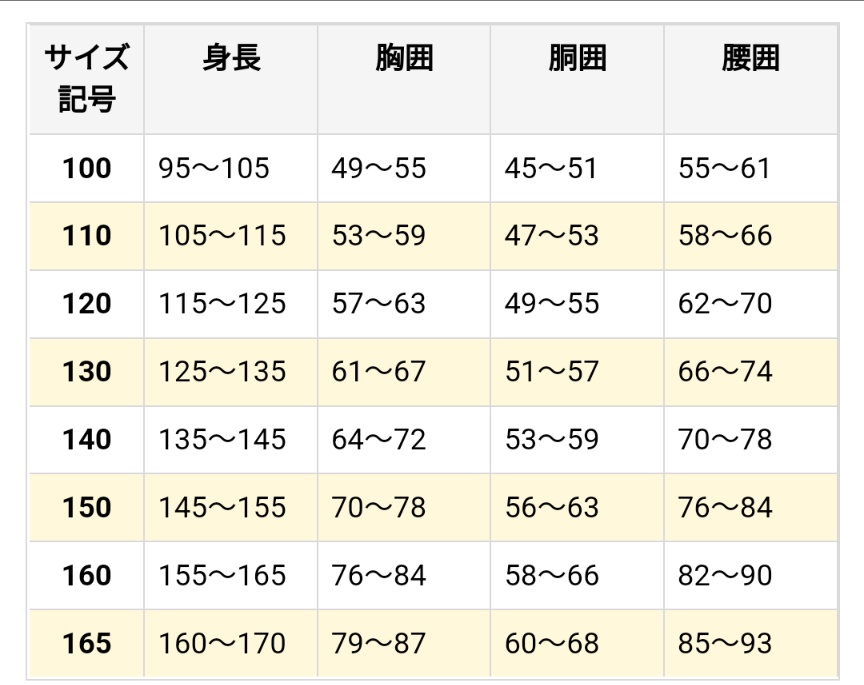Select the size 100 row label
This screenshot has height=685, width=864.
click(x=87, y=168)
